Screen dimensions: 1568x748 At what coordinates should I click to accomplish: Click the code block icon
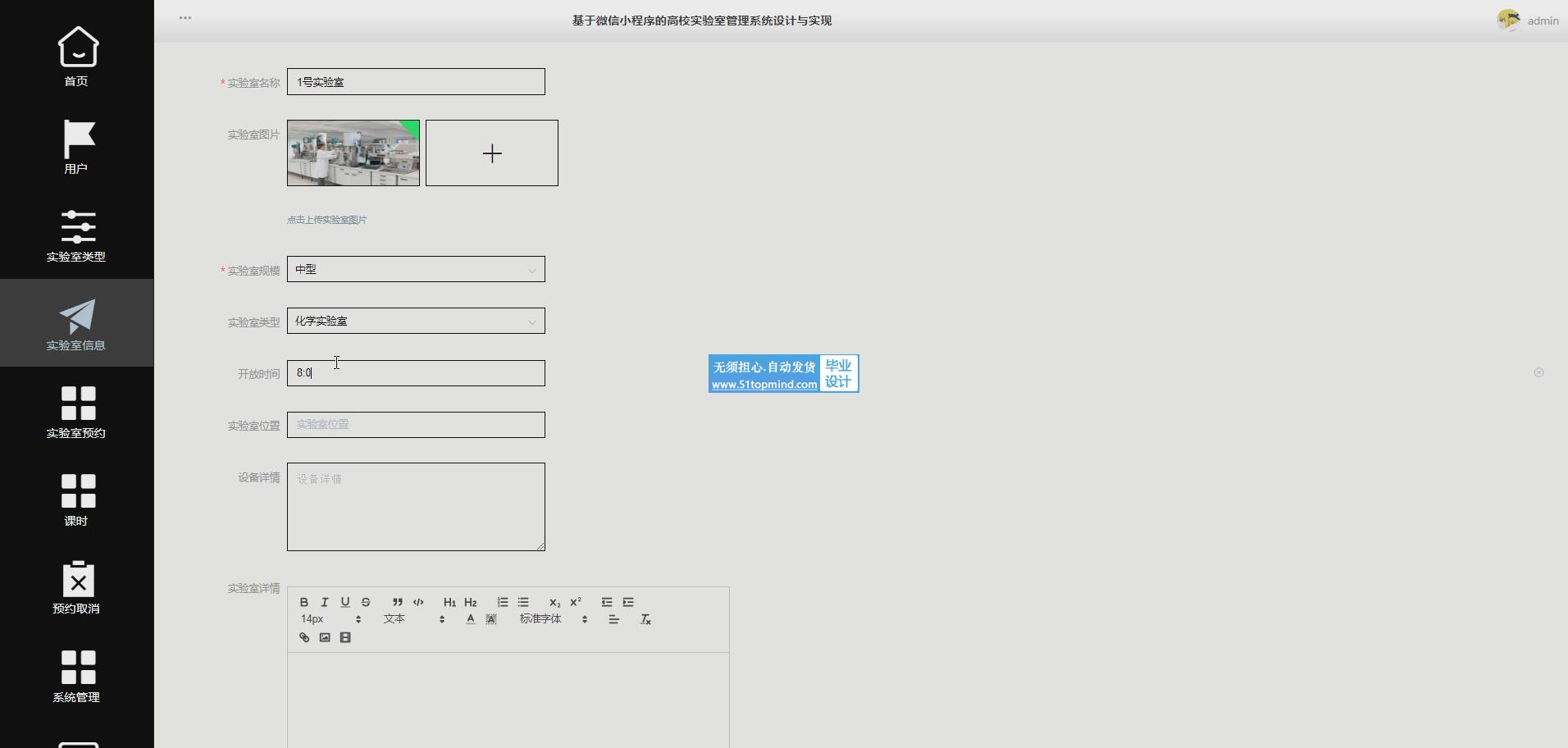(x=418, y=602)
